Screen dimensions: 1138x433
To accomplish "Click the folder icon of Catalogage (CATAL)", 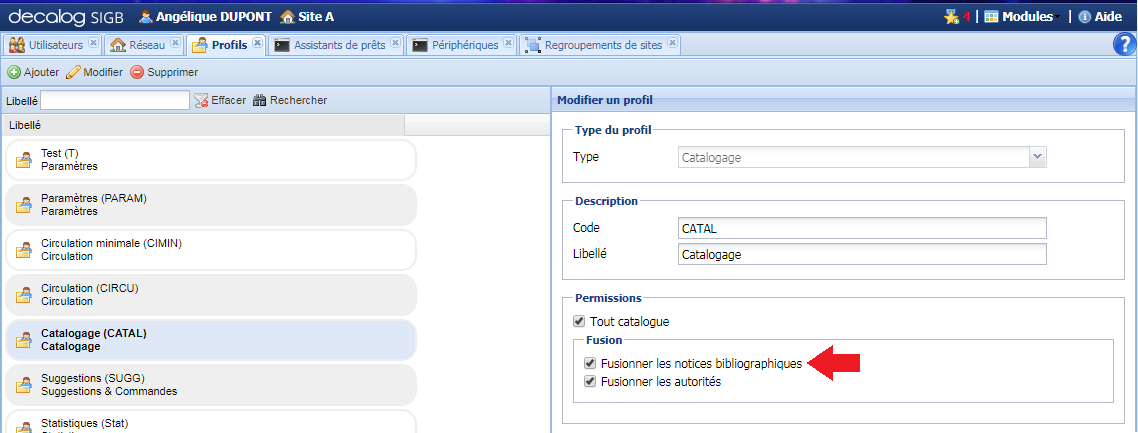I will (x=25, y=340).
